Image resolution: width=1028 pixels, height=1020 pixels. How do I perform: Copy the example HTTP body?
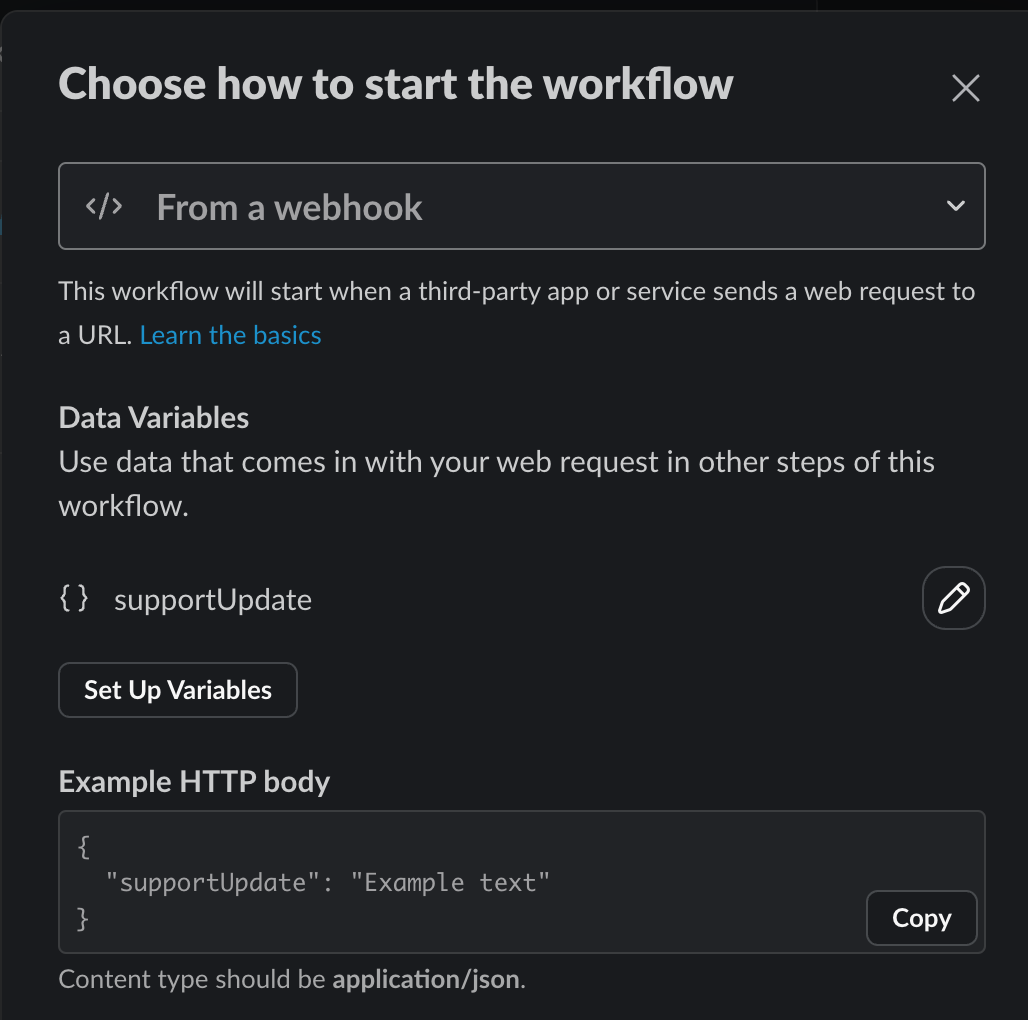coord(921,918)
